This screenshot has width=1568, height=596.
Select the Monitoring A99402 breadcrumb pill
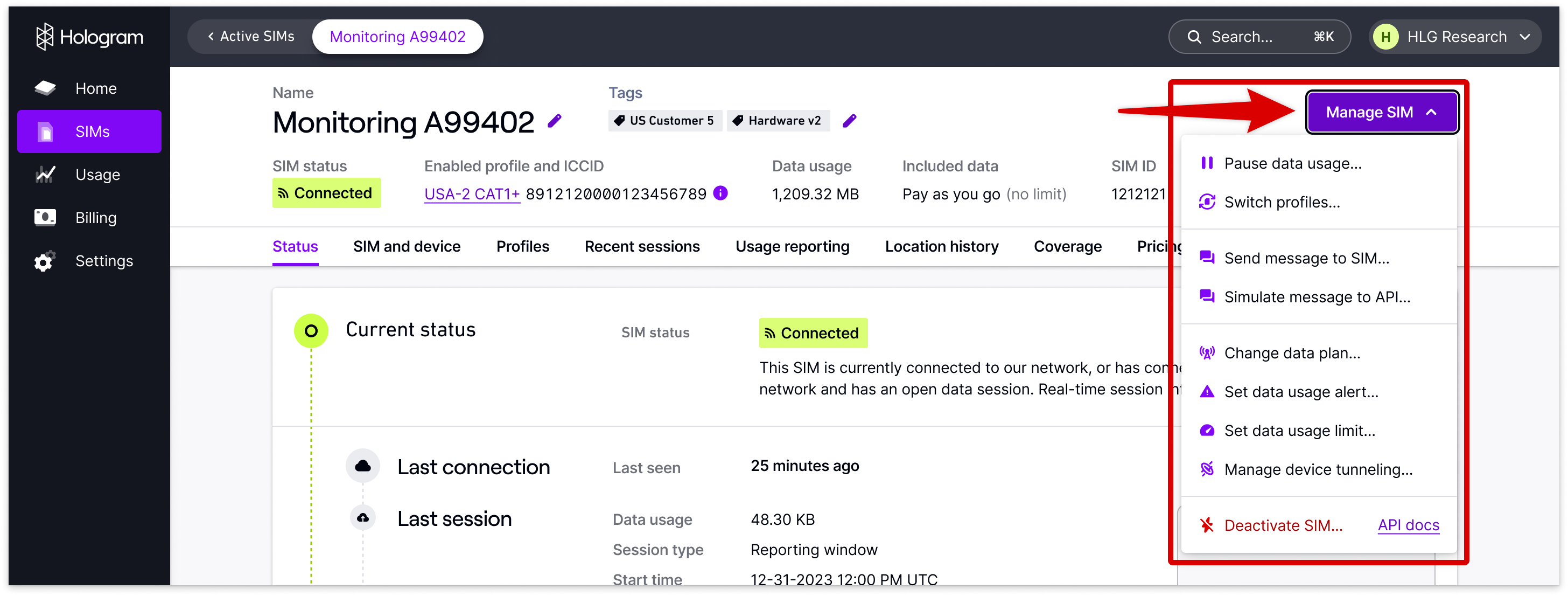(x=397, y=37)
